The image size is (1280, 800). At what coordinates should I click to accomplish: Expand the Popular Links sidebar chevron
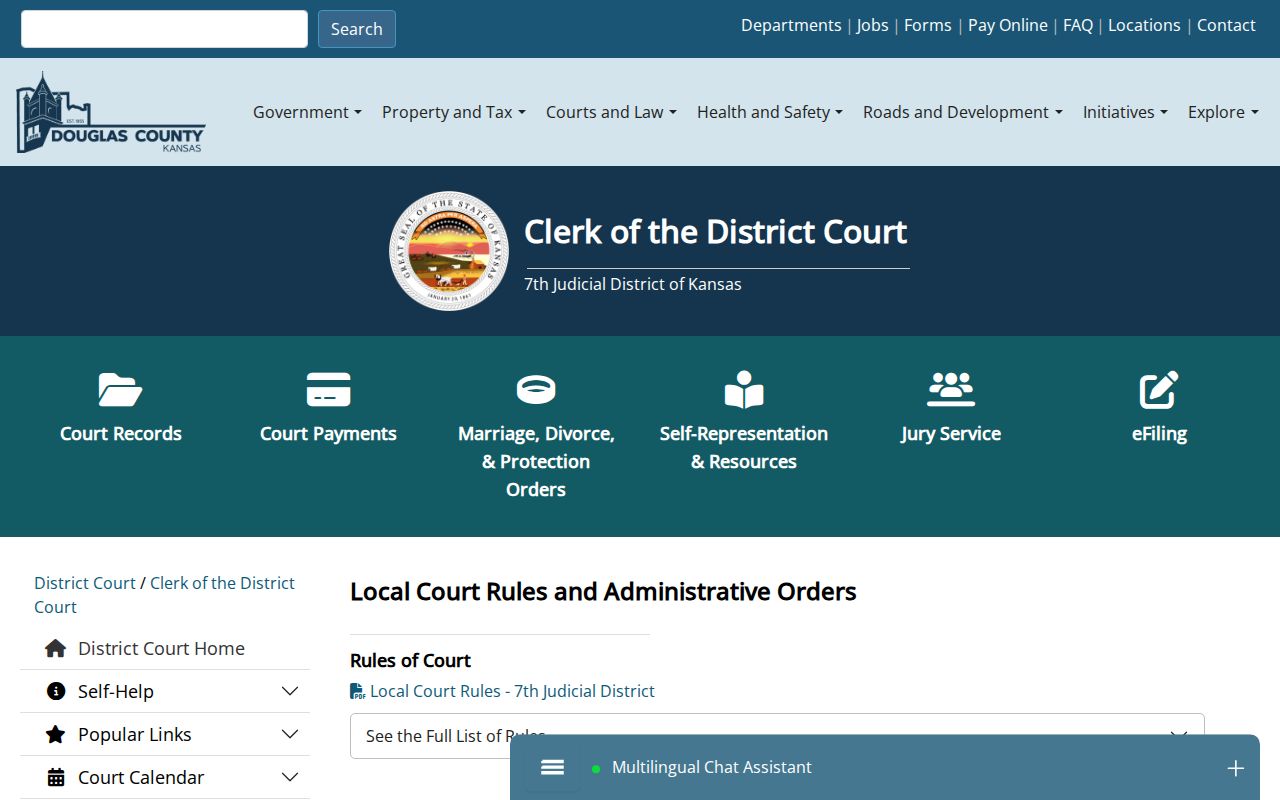(x=290, y=734)
